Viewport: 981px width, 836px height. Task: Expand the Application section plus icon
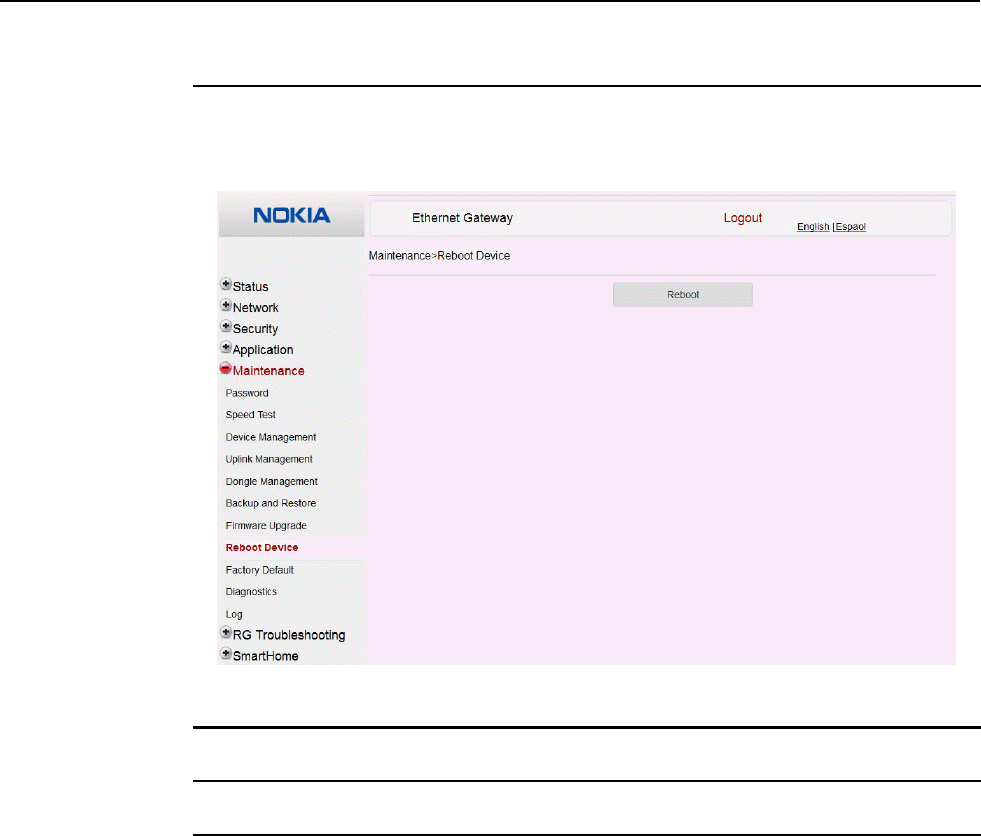coord(226,347)
